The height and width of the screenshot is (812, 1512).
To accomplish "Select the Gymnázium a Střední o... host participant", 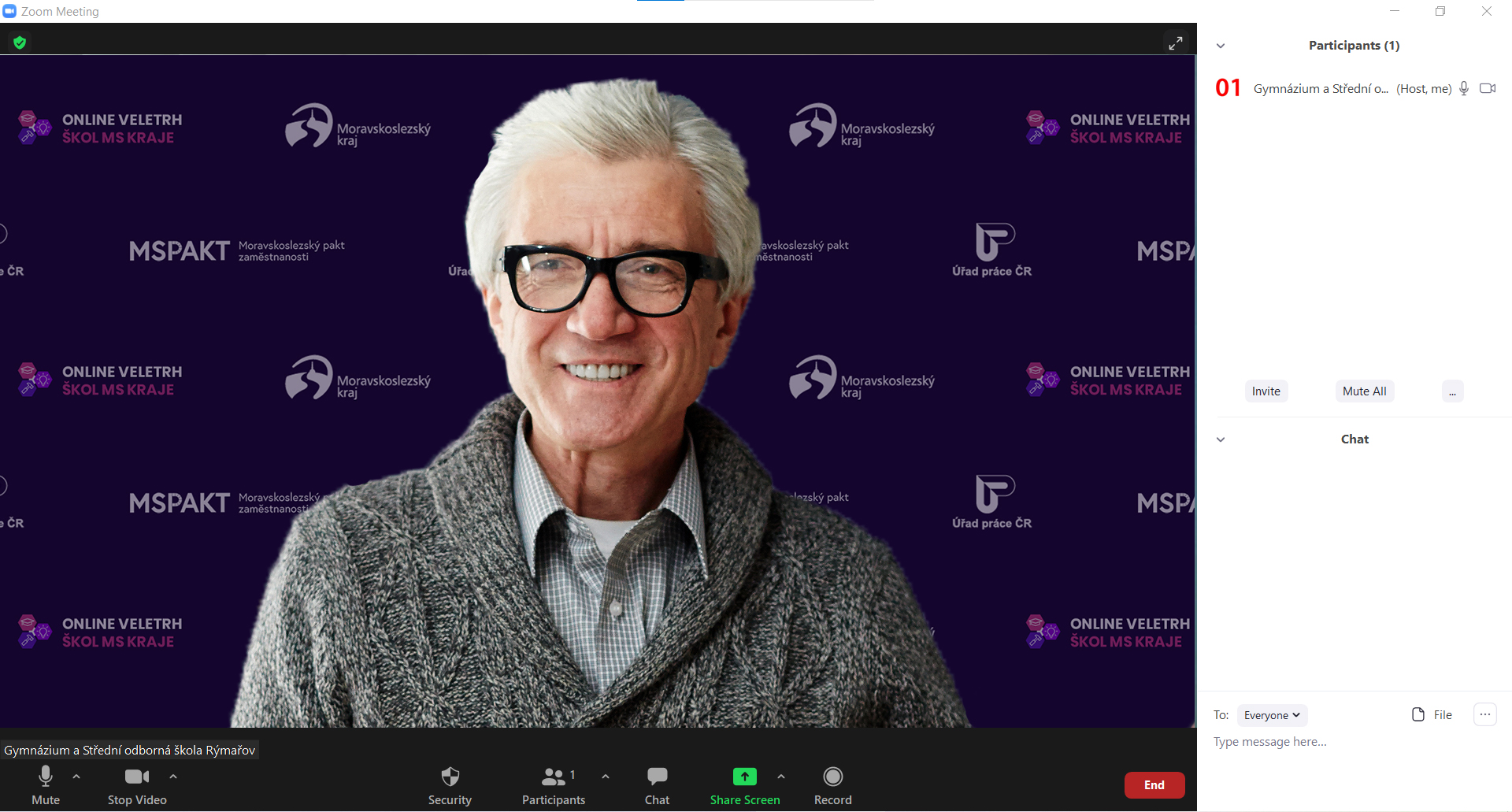I will [x=1354, y=88].
